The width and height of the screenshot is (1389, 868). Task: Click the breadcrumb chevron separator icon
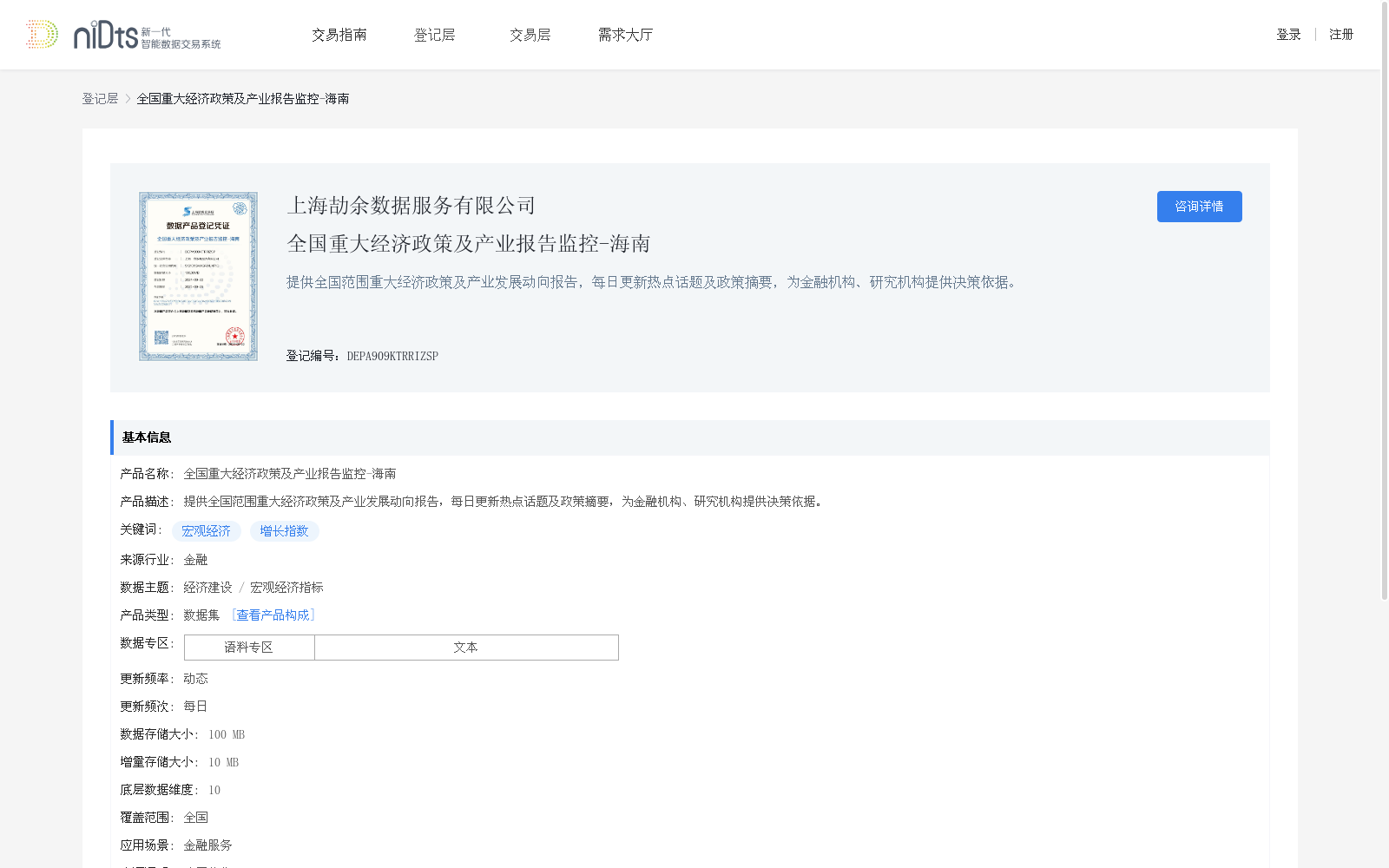click(x=128, y=99)
